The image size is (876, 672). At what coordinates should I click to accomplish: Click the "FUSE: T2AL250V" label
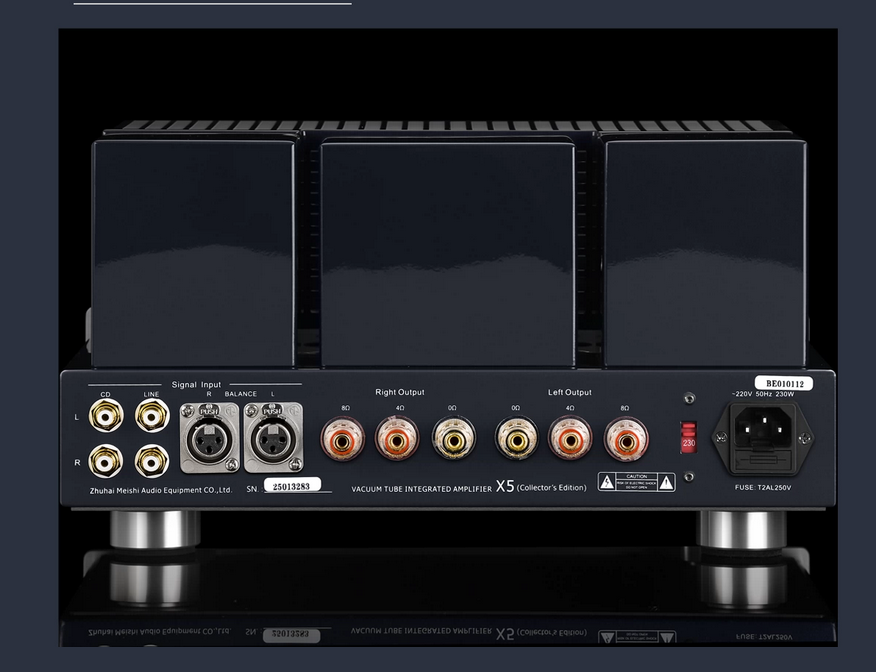click(763, 487)
